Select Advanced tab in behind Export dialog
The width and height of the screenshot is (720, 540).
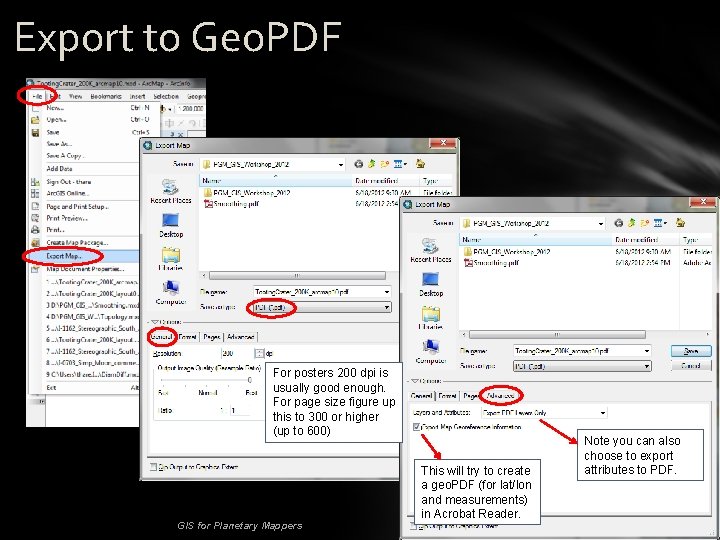pyautogui.click(x=241, y=337)
